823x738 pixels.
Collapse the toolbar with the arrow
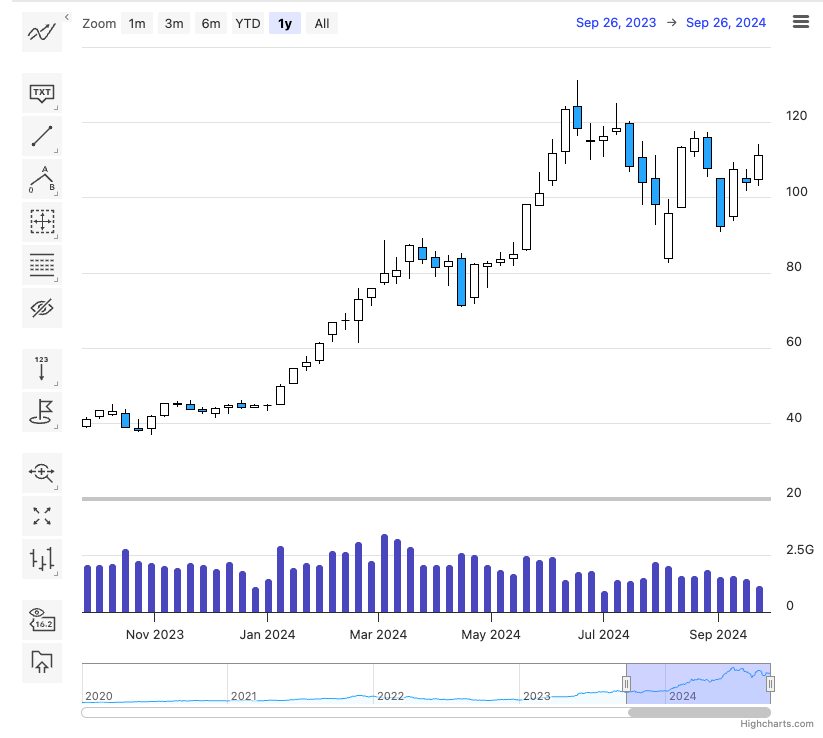67,17
